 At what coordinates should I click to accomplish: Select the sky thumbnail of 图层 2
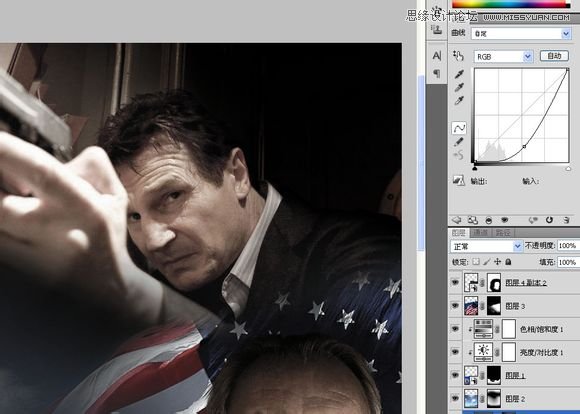point(471,398)
